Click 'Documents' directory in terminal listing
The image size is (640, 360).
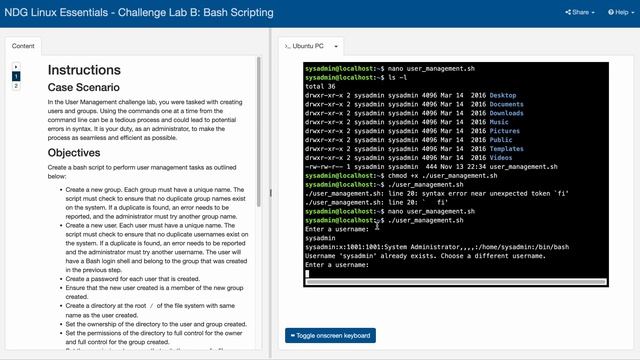click(x=507, y=104)
